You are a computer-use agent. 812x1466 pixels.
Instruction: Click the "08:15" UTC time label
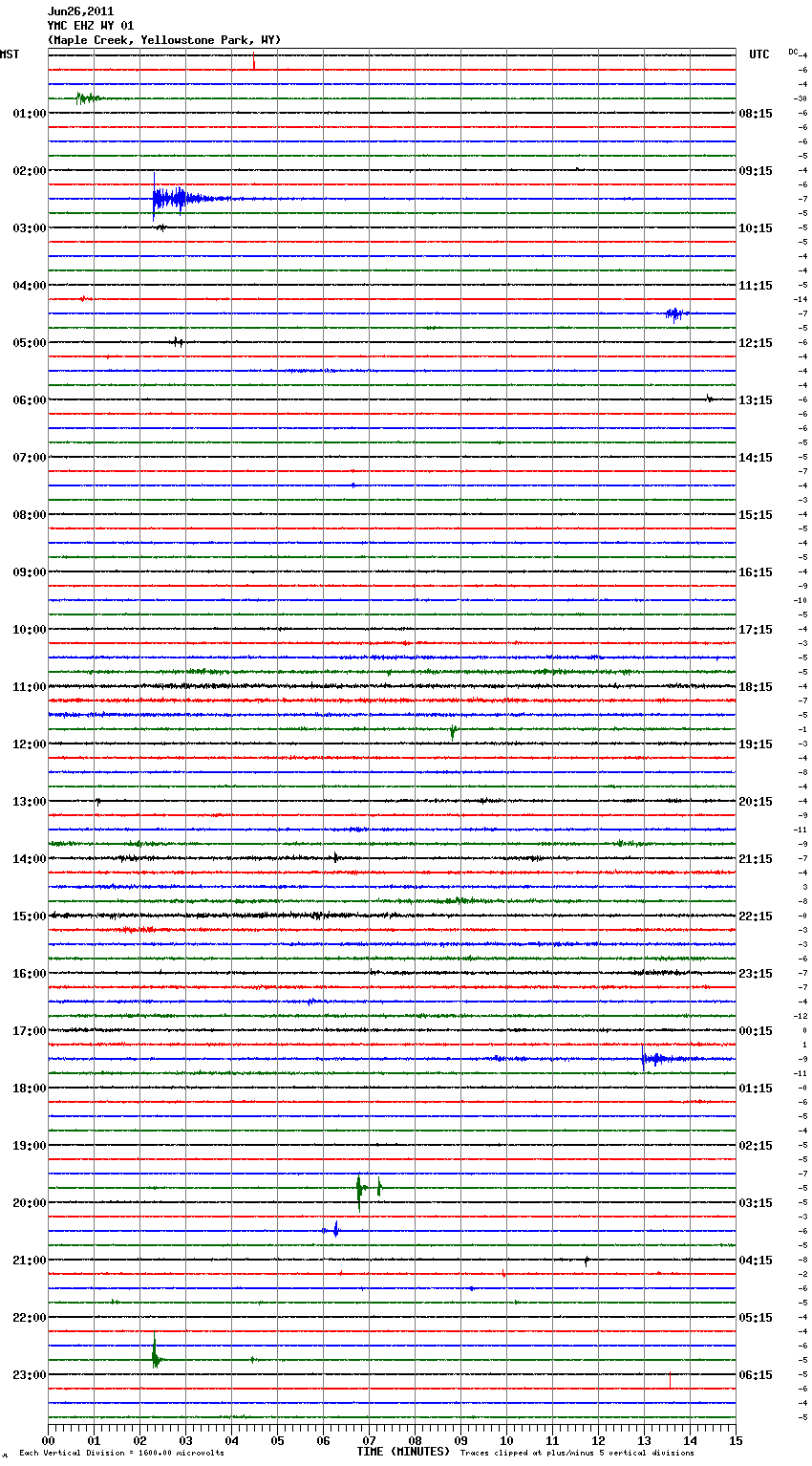(756, 114)
